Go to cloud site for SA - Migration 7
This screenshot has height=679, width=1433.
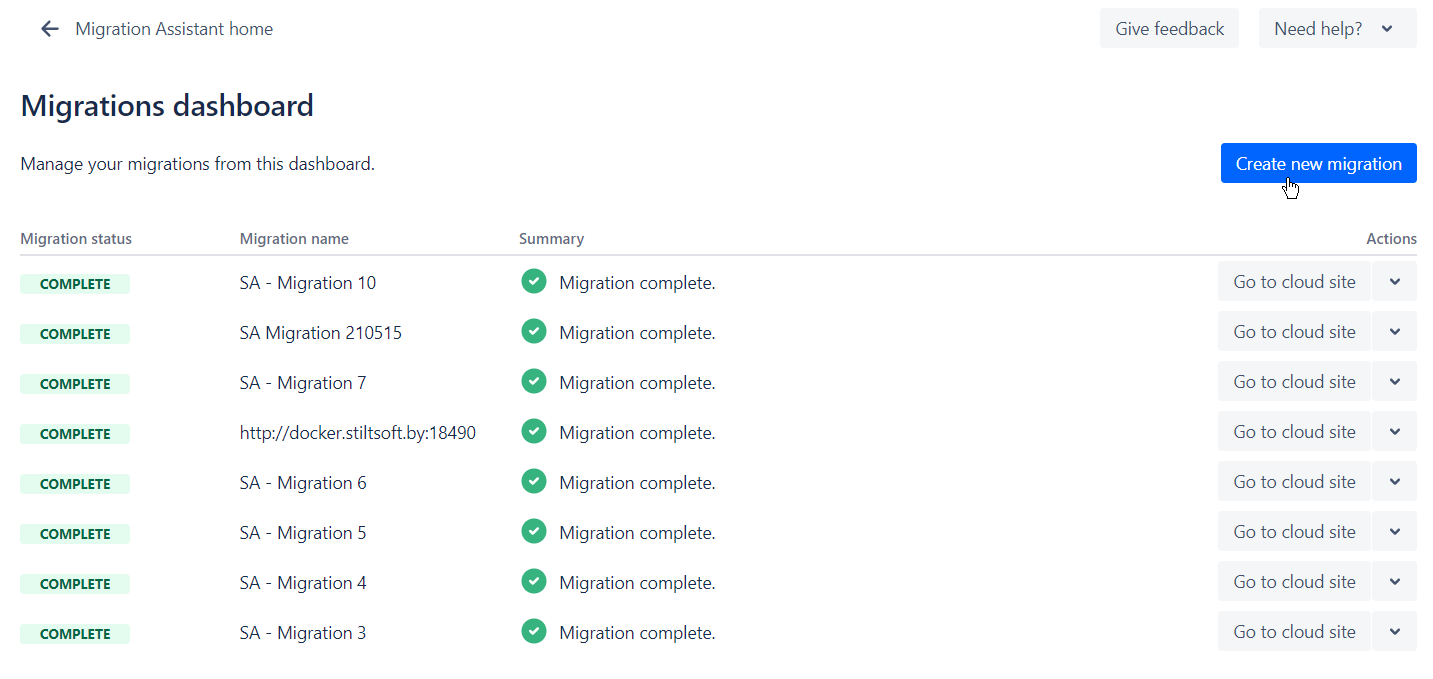click(x=1294, y=382)
